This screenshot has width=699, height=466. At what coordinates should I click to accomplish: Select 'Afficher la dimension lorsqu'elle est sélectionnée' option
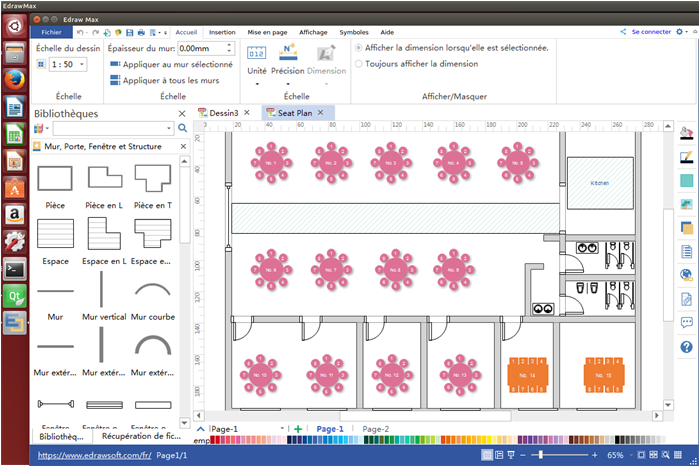tap(359, 47)
